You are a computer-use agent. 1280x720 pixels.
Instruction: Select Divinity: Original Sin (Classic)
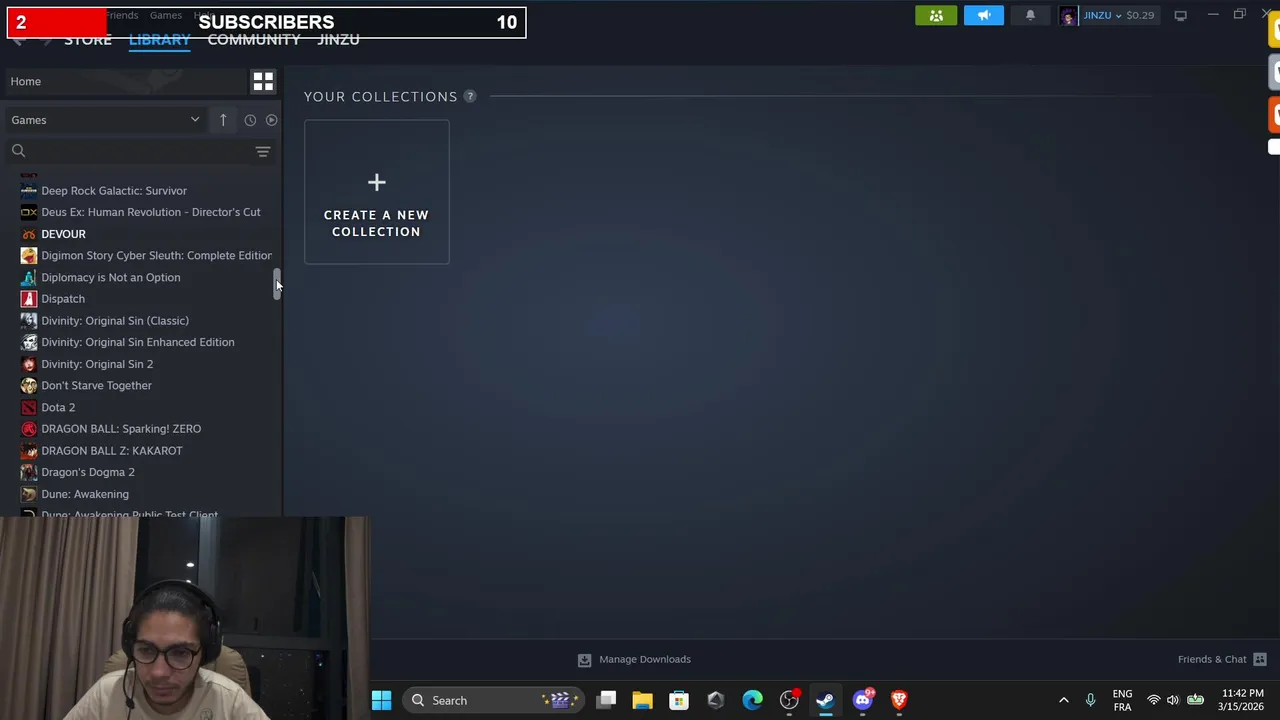(115, 320)
